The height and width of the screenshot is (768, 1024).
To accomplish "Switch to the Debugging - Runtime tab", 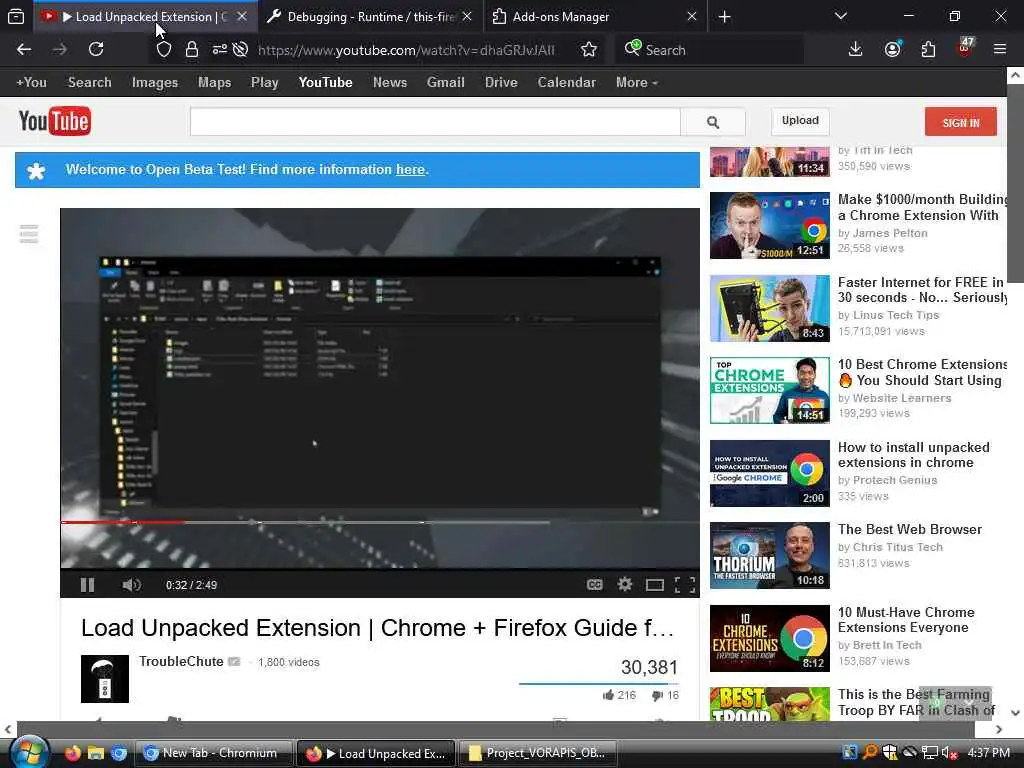I will (371, 16).
